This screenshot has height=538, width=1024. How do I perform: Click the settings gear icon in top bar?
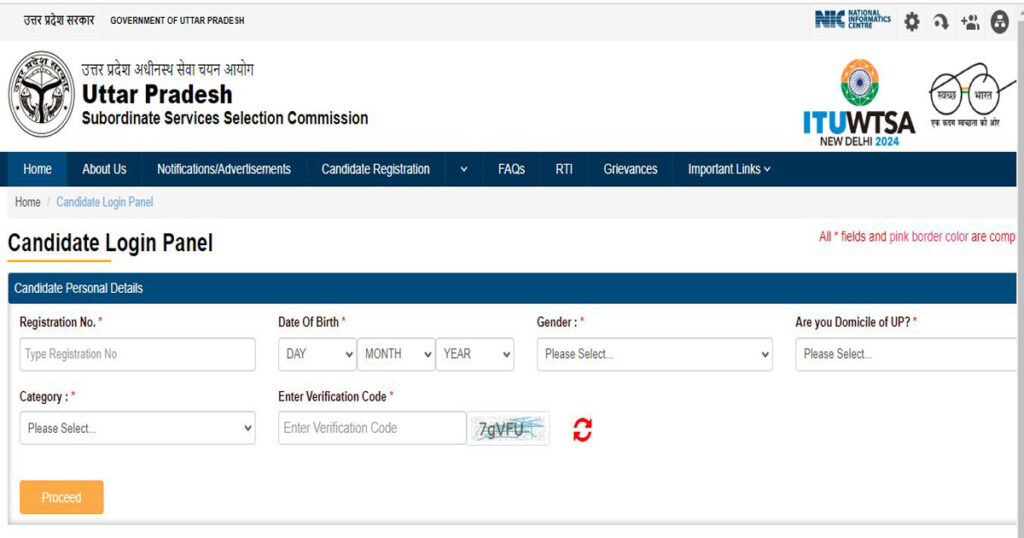pos(912,22)
